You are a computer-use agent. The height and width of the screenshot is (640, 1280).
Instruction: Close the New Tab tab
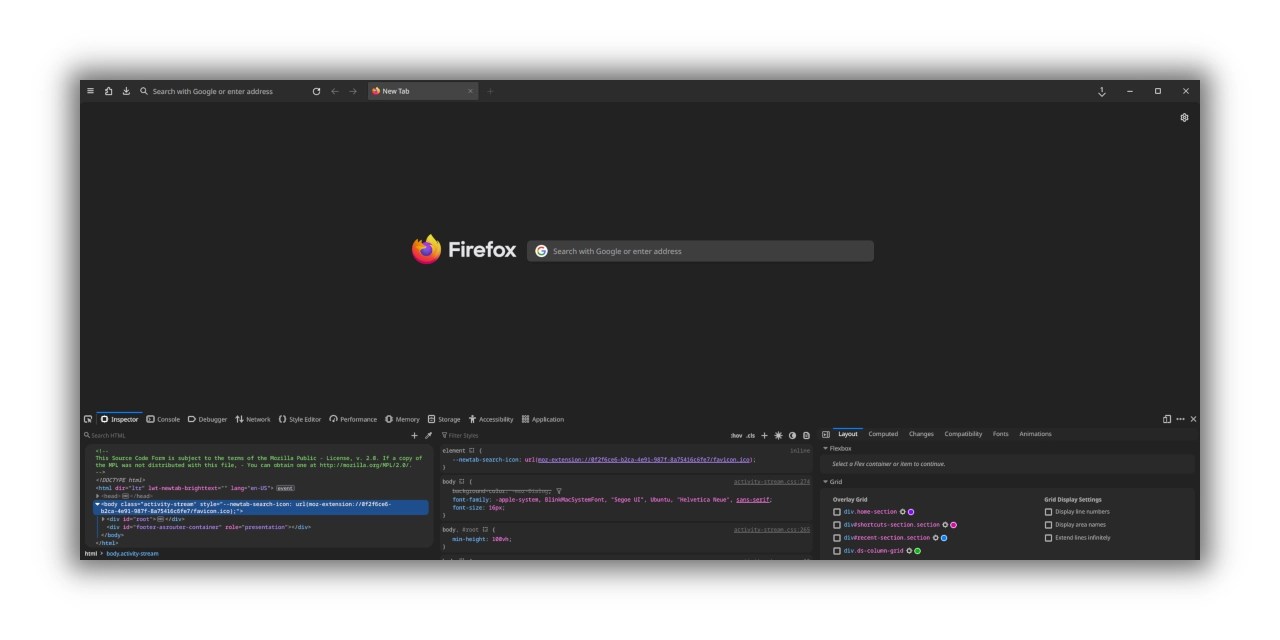470,91
